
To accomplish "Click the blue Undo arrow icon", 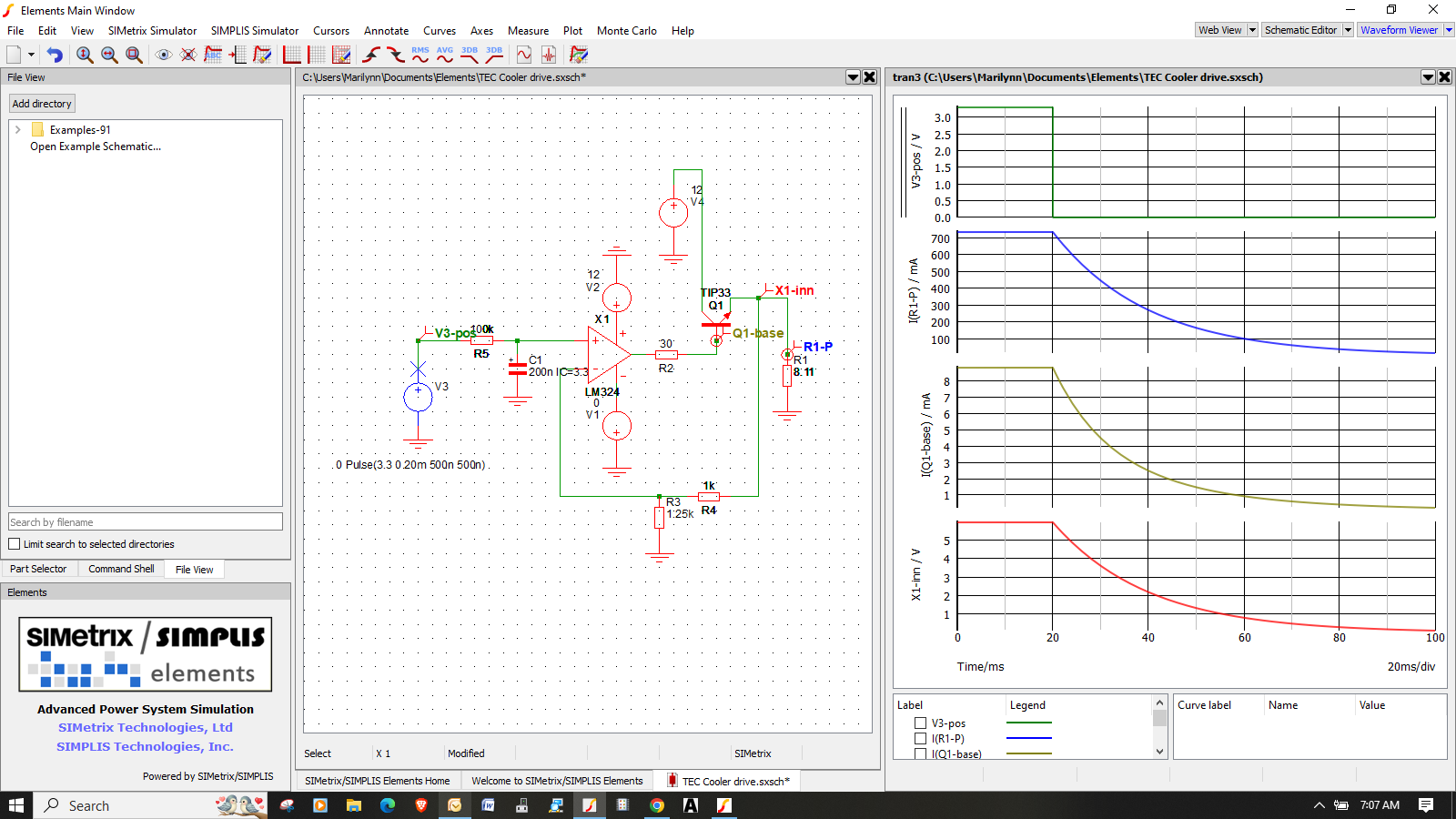I will point(55,55).
